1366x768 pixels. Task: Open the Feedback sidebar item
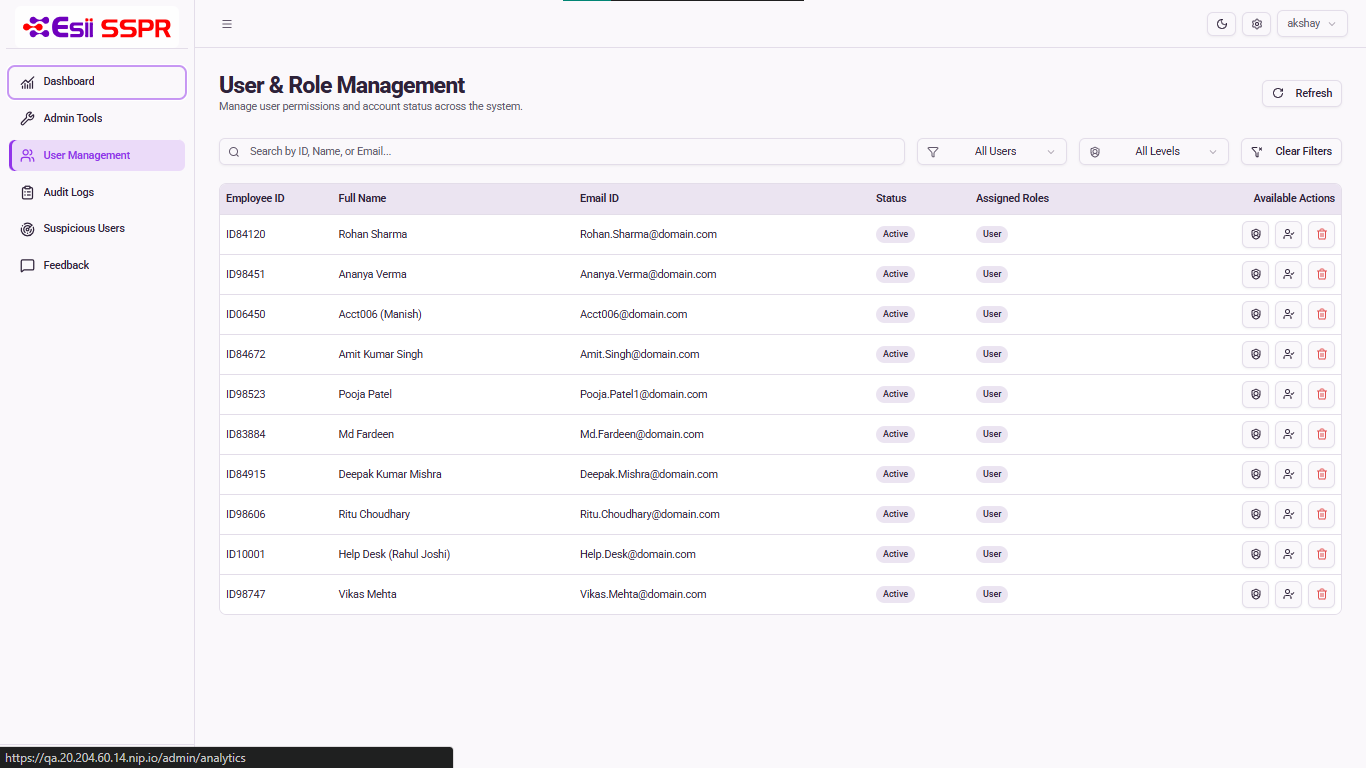(97, 265)
